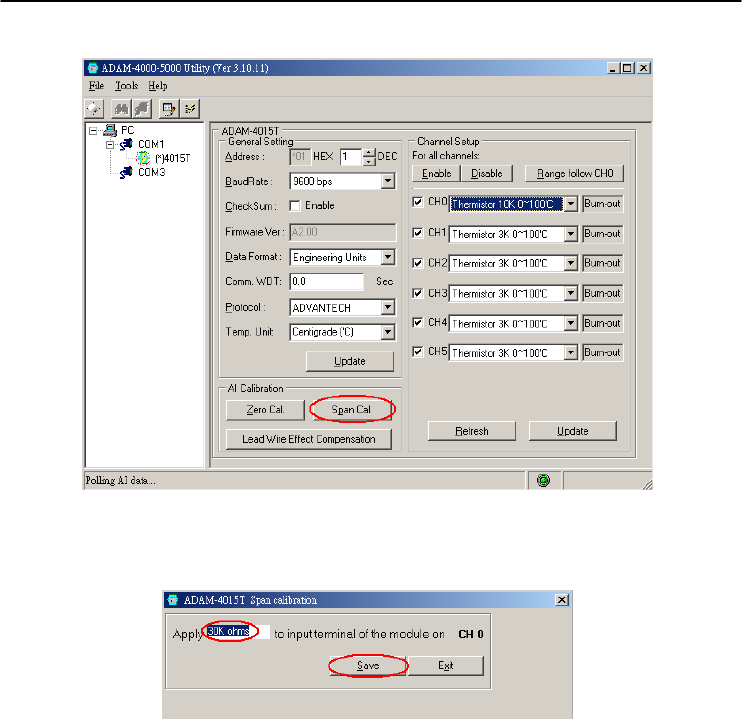Click the CH1 Burn-out button
The height and width of the screenshot is (719, 742).
click(x=602, y=233)
